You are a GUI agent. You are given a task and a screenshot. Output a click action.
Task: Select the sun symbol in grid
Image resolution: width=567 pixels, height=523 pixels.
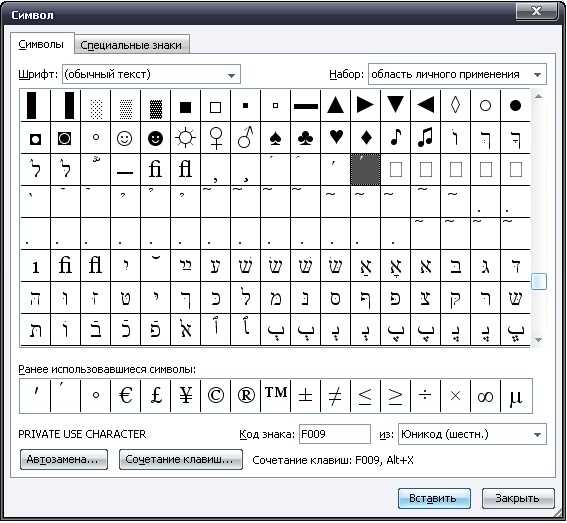click(x=185, y=138)
